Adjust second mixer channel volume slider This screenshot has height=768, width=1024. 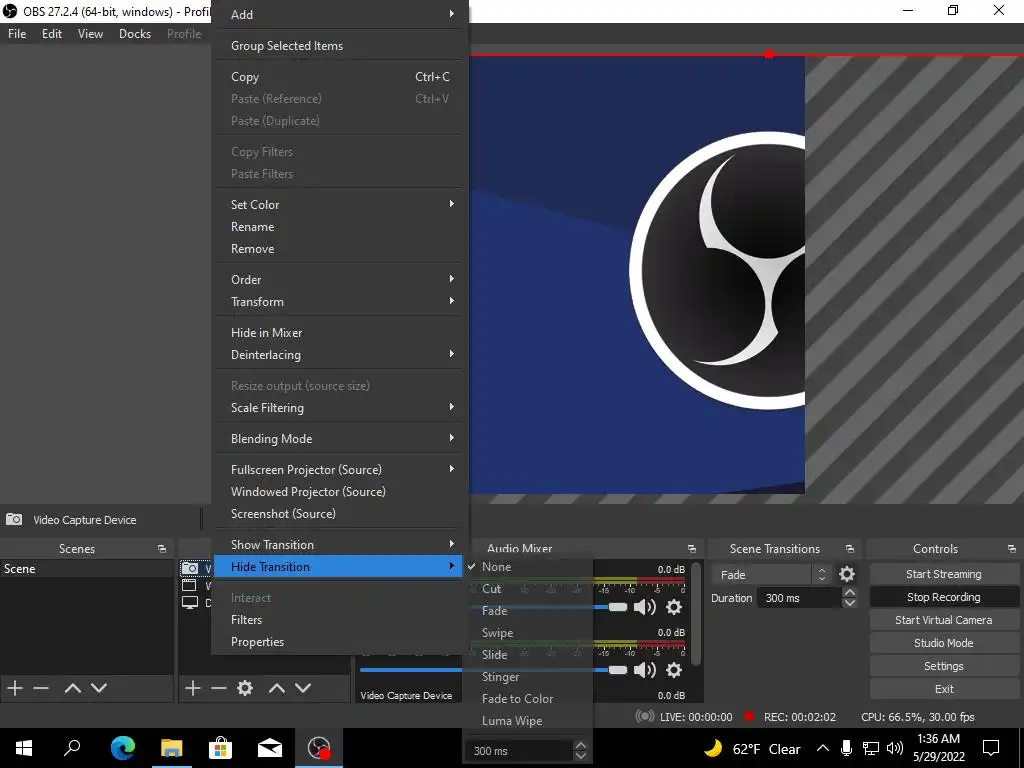pos(617,670)
